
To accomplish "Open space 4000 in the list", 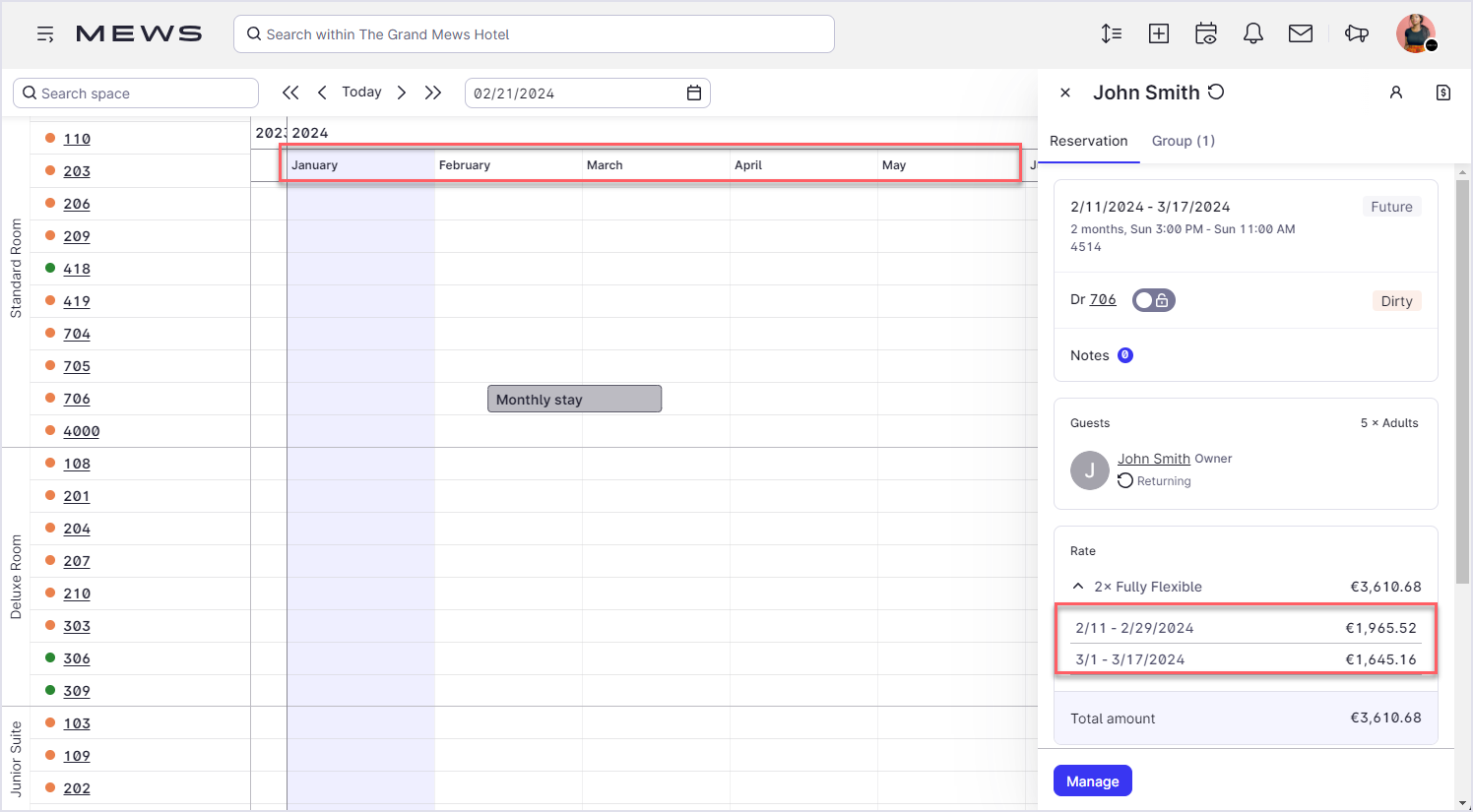I will 82,431.
